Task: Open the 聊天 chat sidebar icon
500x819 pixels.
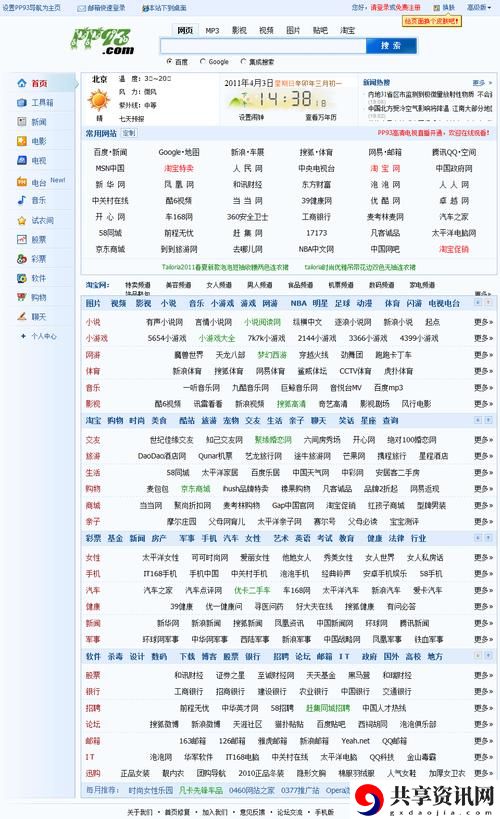Action: tap(22, 317)
